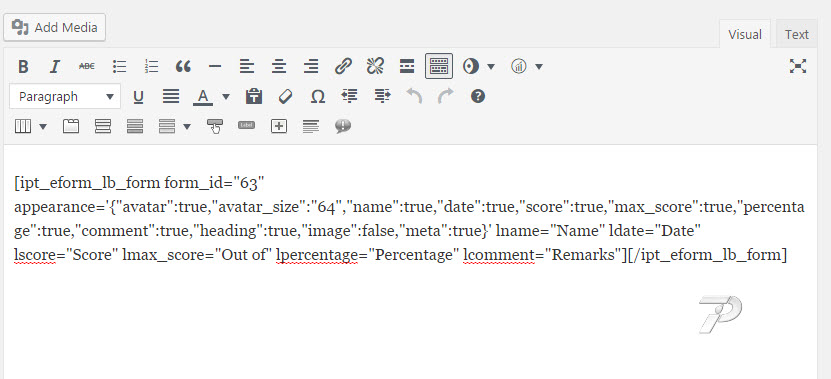Clear formatting with the eraser icon

[x=286, y=96]
